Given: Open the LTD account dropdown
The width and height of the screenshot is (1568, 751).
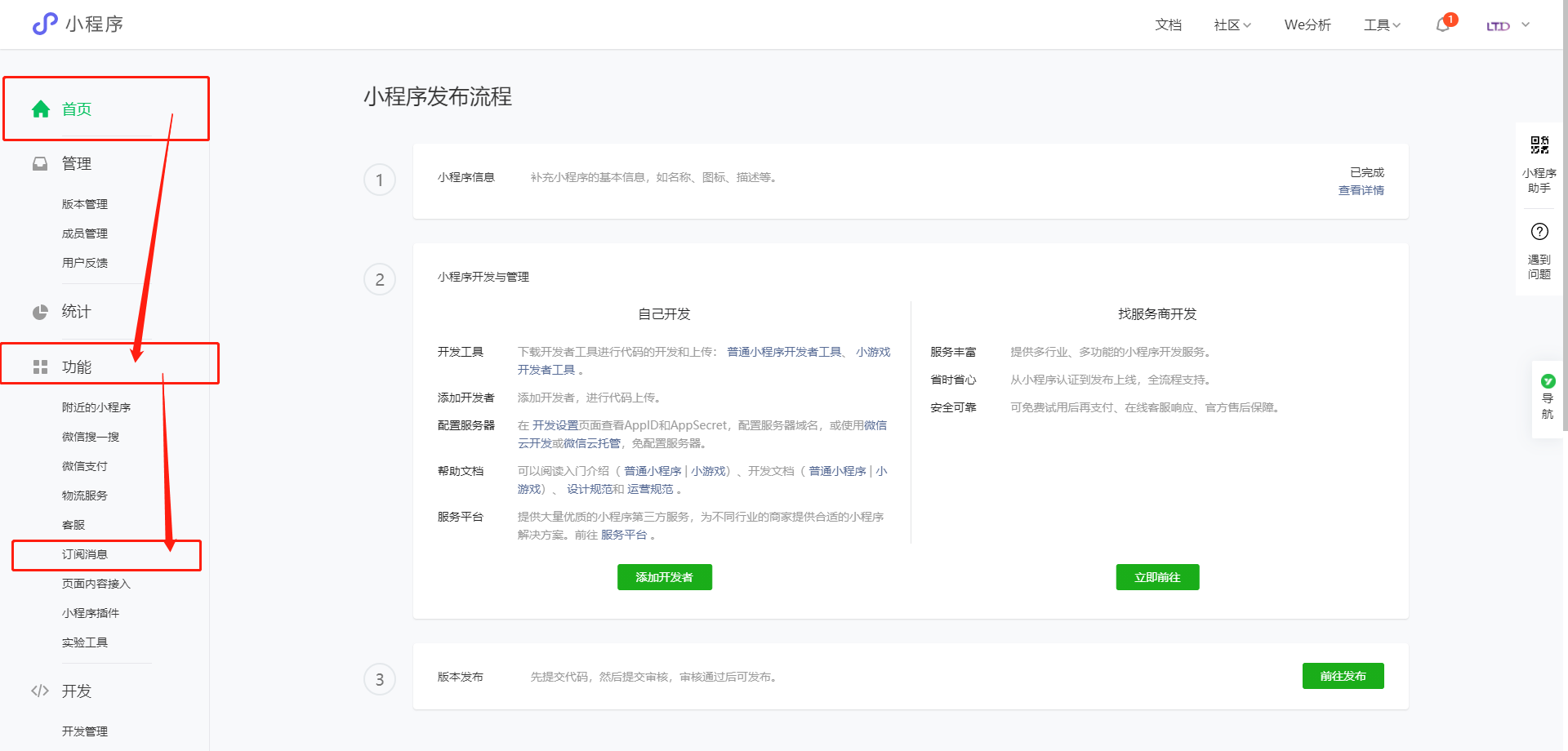Looking at the screenshot, I should click(x=1508, y=25).
